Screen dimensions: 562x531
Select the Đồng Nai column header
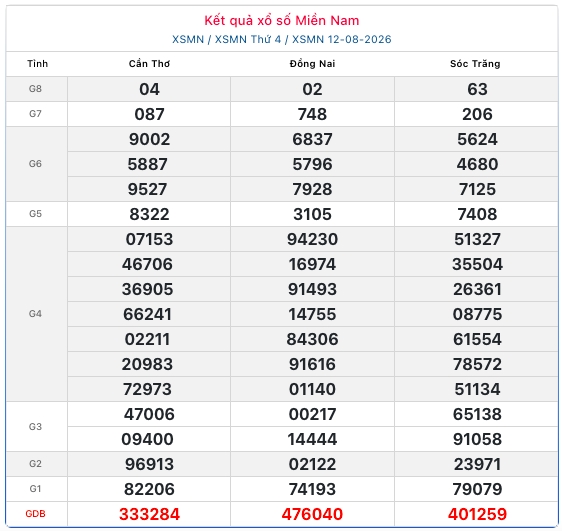pyautogui.click(x=312, y=63)
